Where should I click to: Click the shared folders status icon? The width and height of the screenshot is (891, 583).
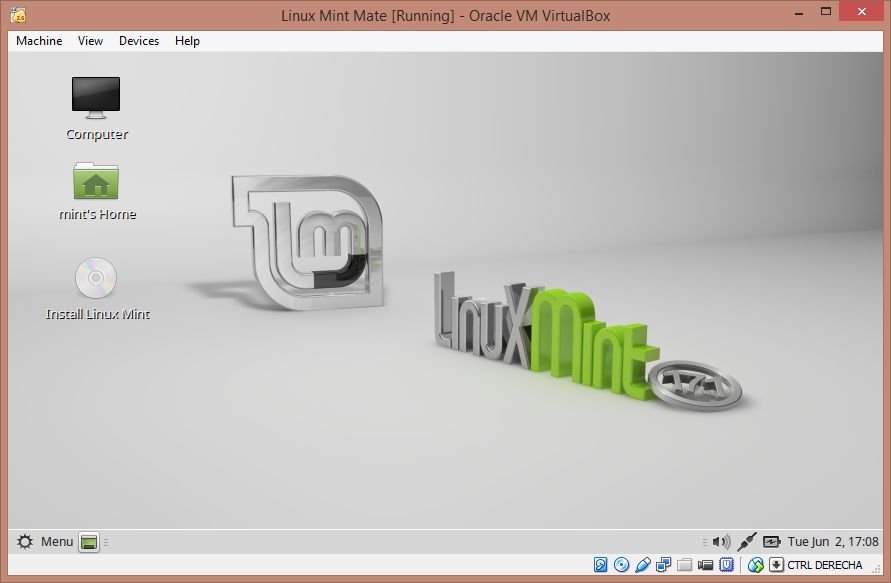[684, 565]
